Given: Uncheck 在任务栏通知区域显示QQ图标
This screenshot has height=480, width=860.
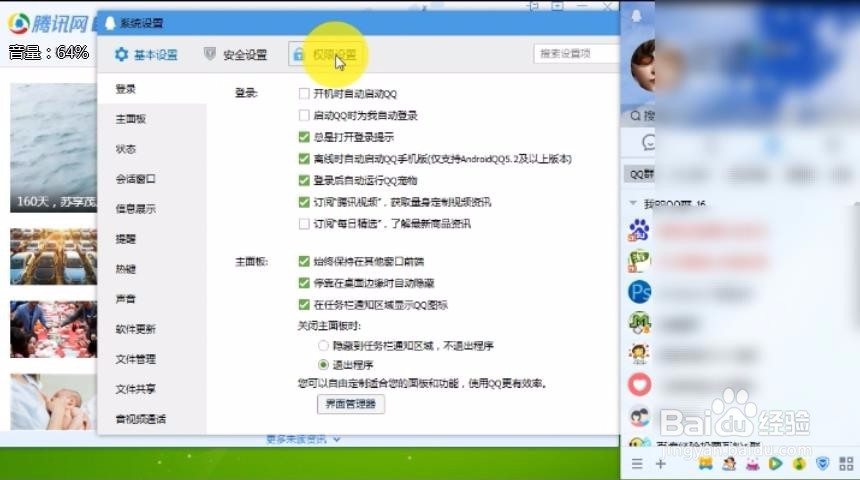Looking at the screenshot, I should [x=304, y=304].
